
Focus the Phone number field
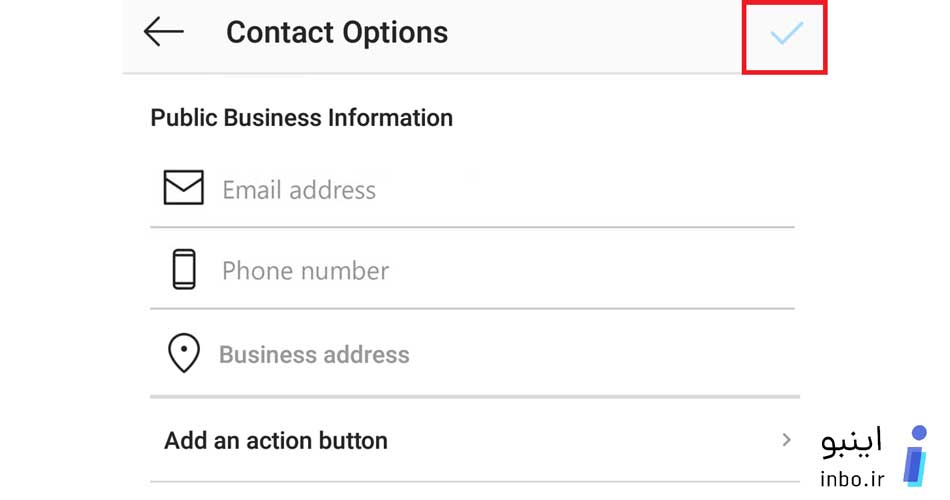[473, 270]
